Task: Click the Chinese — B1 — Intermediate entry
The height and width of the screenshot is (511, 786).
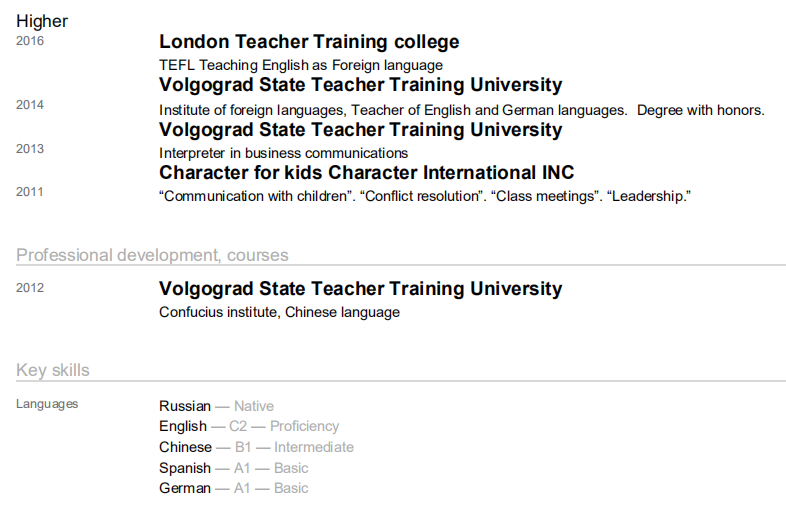Action: tap(256, 447)
